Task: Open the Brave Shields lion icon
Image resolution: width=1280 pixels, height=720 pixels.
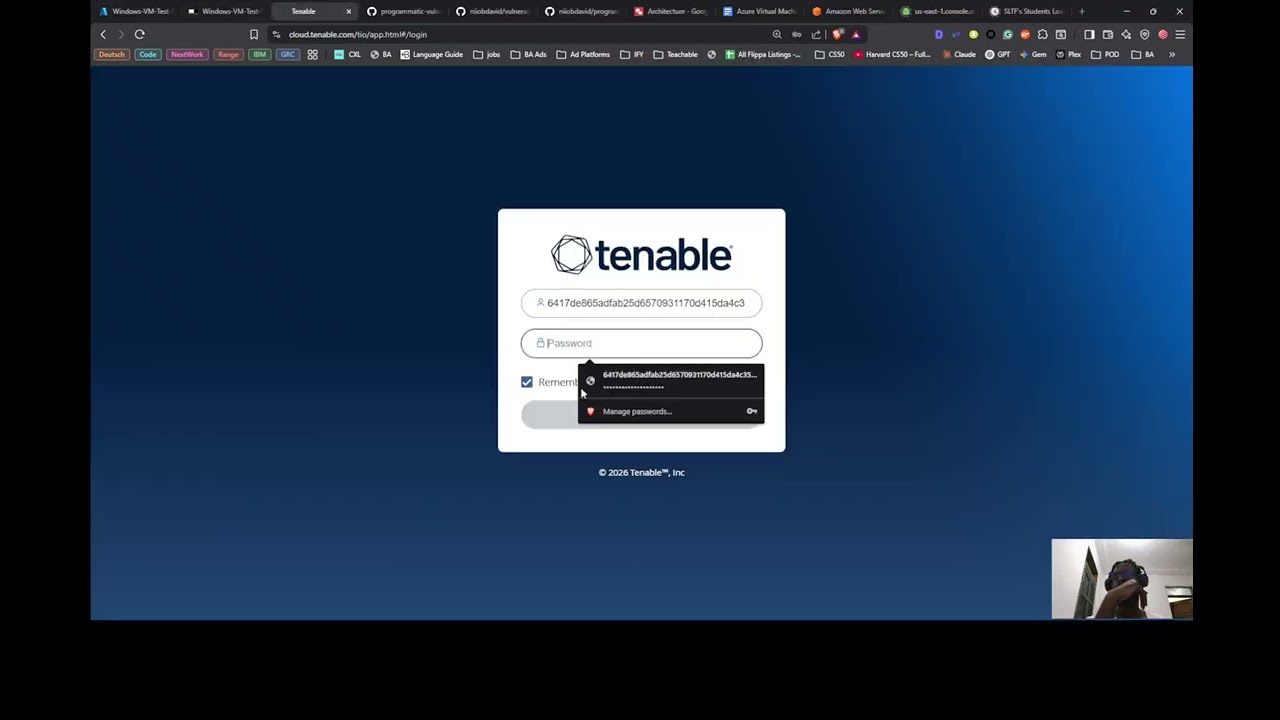Action: tap(837, 34)
